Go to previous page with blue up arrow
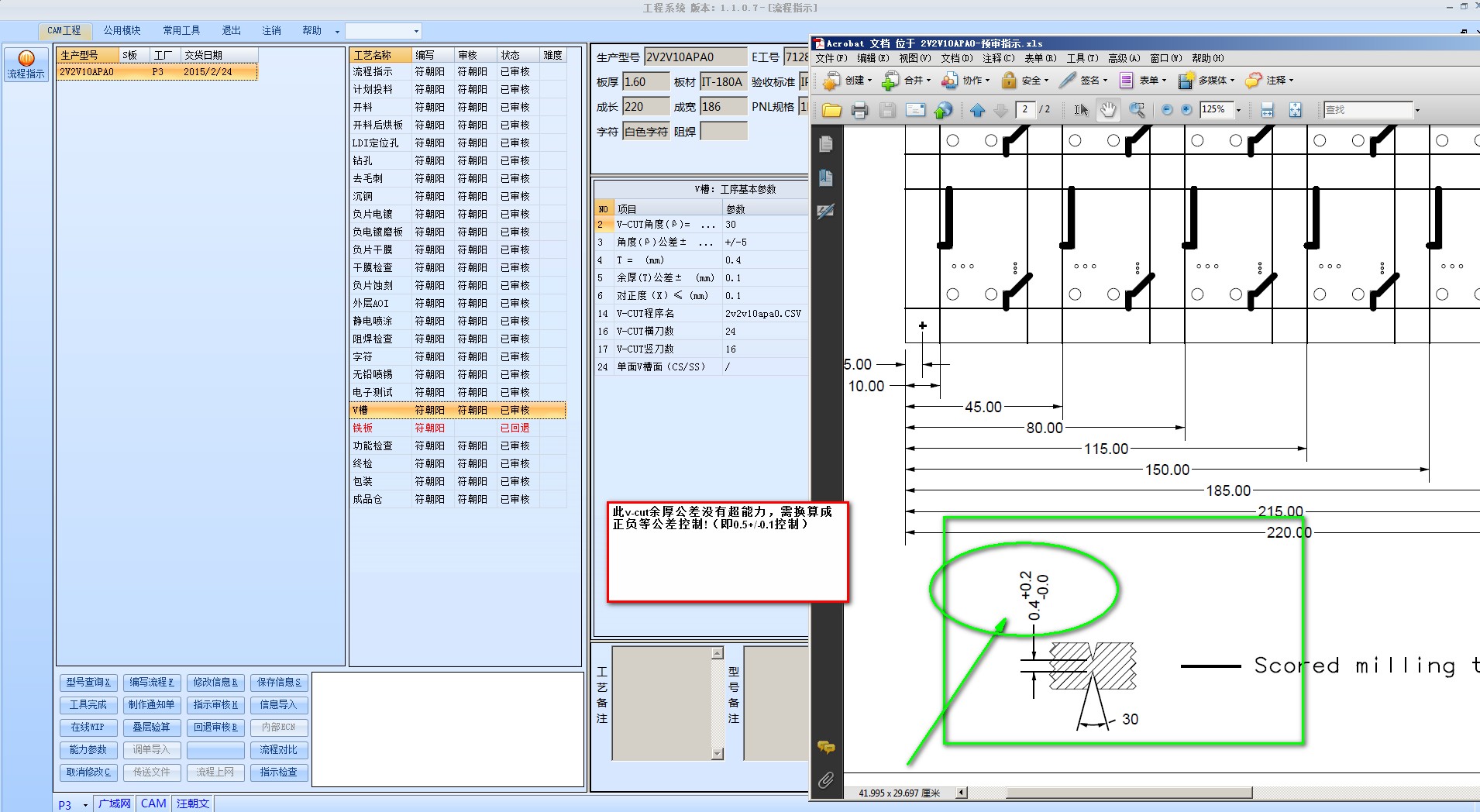Screen dimensions: 1480x812 pyautogui.click(x=977, y=110)
